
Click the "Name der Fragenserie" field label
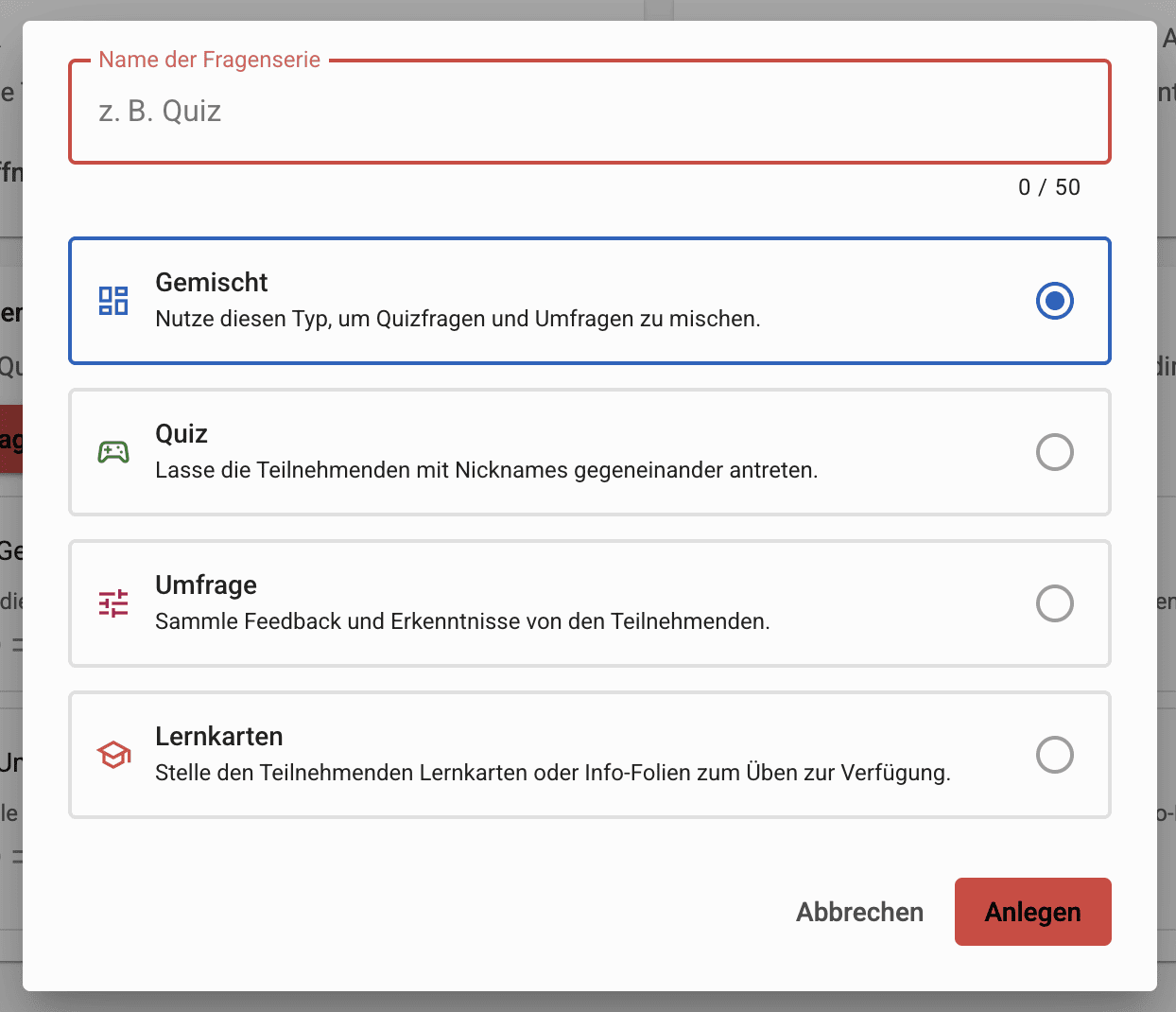pyautogui.click(x=210, y=60)
